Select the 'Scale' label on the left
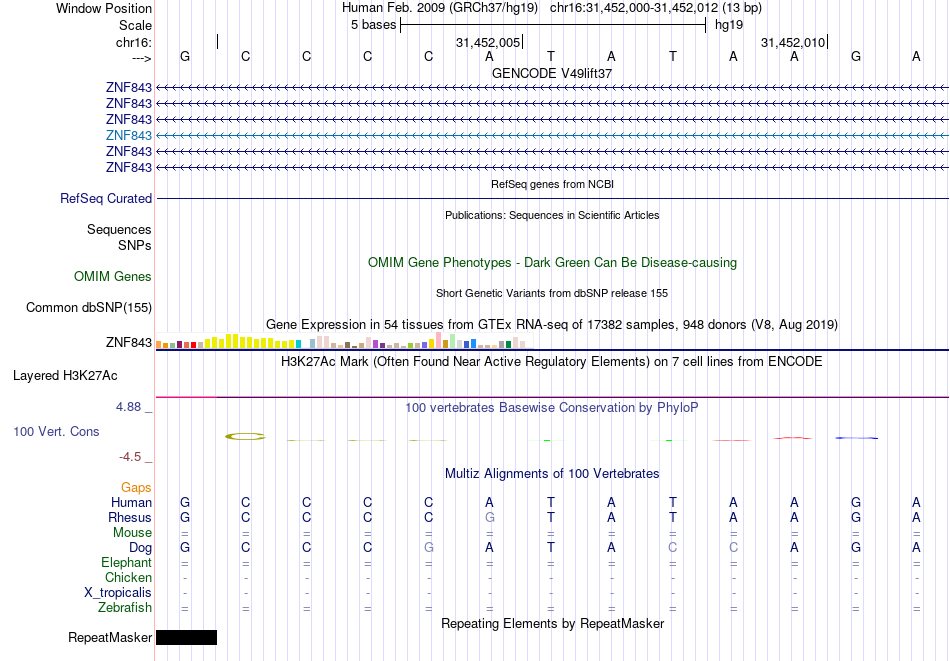 click(x=135, y=25)
